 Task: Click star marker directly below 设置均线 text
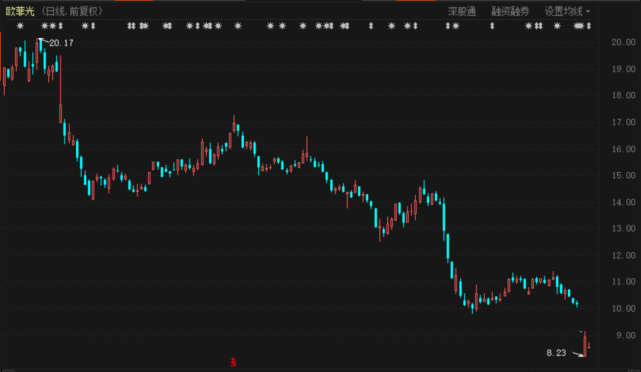point(557,26)
